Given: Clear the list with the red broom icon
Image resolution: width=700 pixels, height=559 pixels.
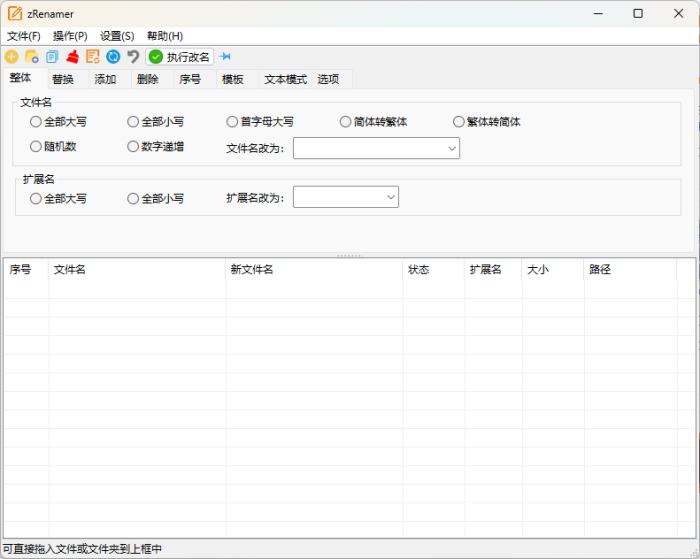Looking at the screenshot, I should tap(72, 57).
